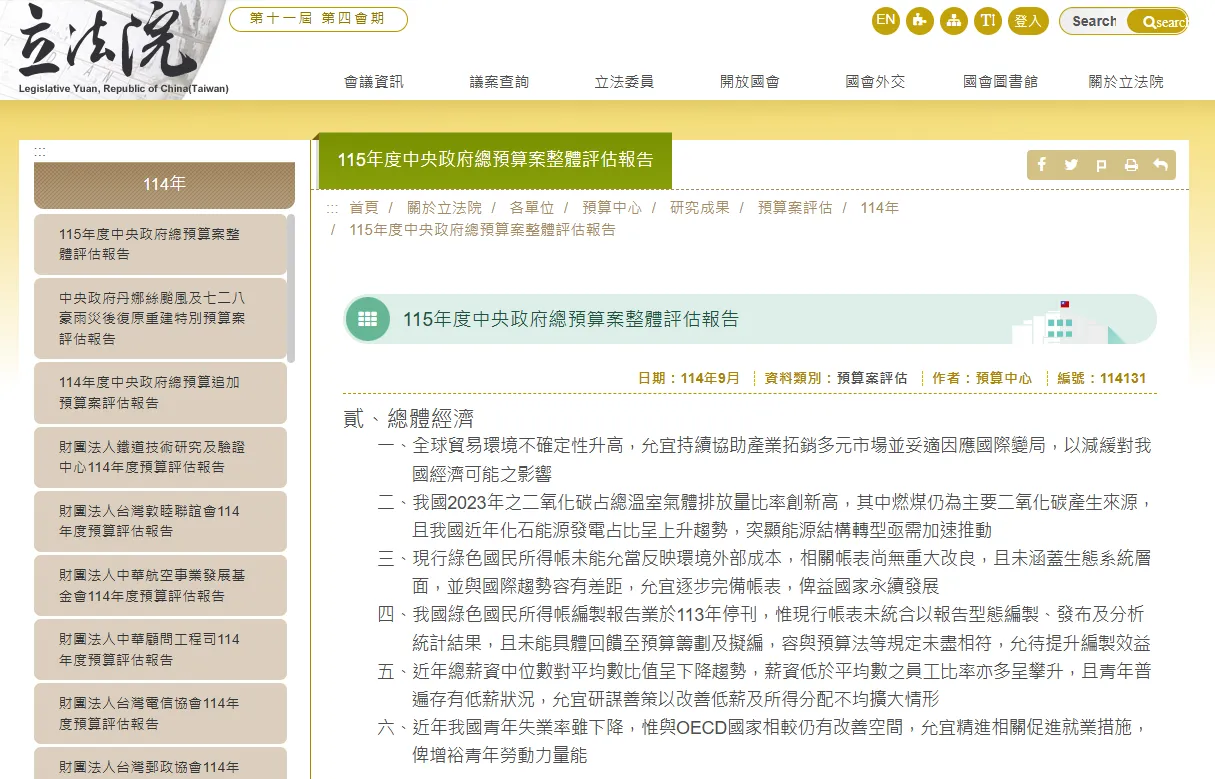Click the 114年 sidebar header

click(x=164, y=185)
